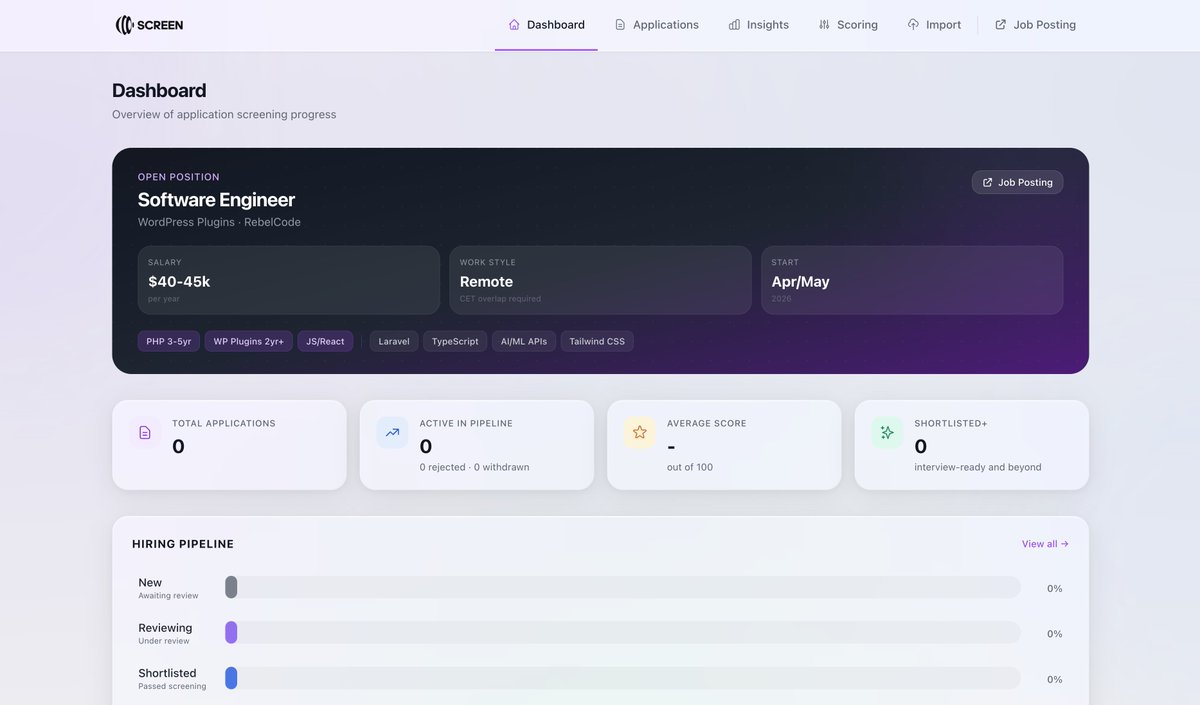Click the Job Posting button on the position card
The width and height of the screenshot is (1200, 705).
[x=1017, y=182]
